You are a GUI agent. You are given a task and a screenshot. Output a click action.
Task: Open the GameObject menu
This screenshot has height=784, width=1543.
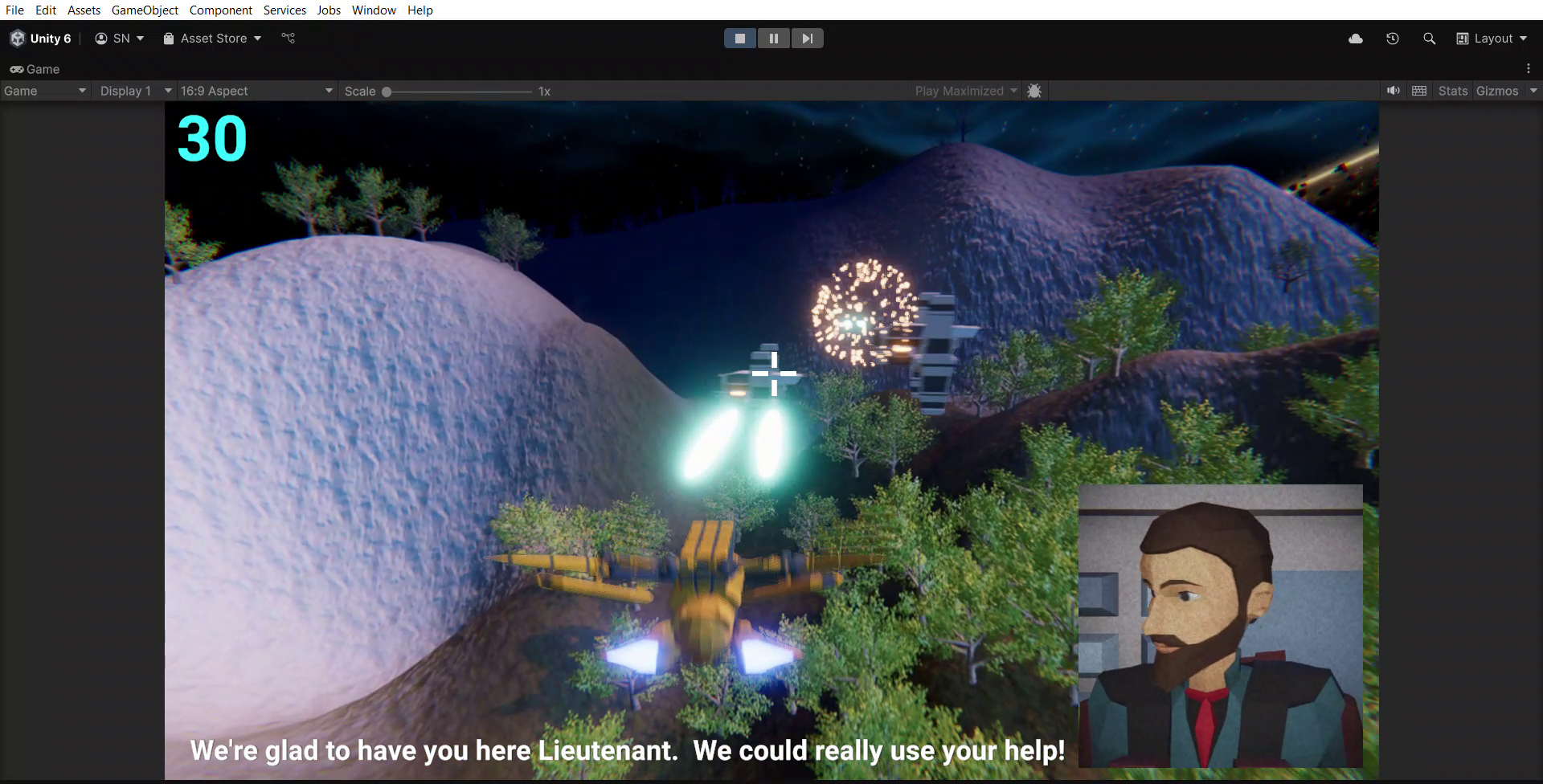pyautogui.click(x=145, y=10)
